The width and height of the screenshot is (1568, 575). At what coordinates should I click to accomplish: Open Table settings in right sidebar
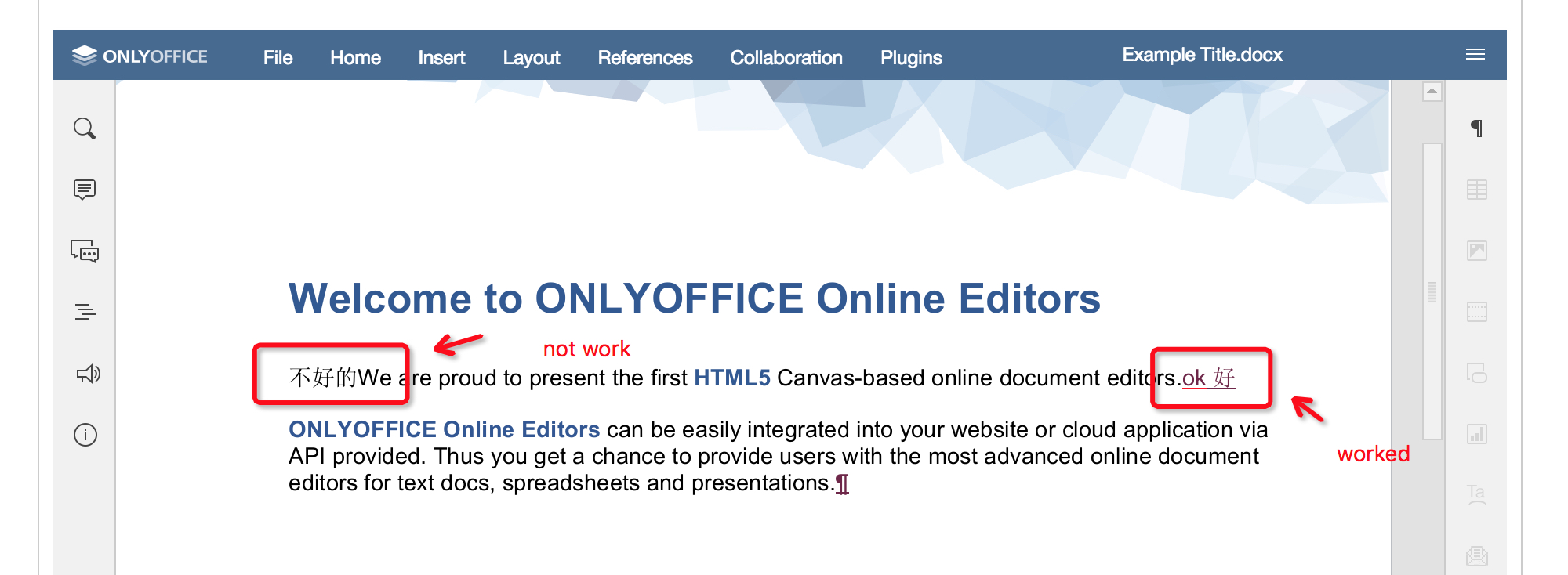coord(1477,190)
